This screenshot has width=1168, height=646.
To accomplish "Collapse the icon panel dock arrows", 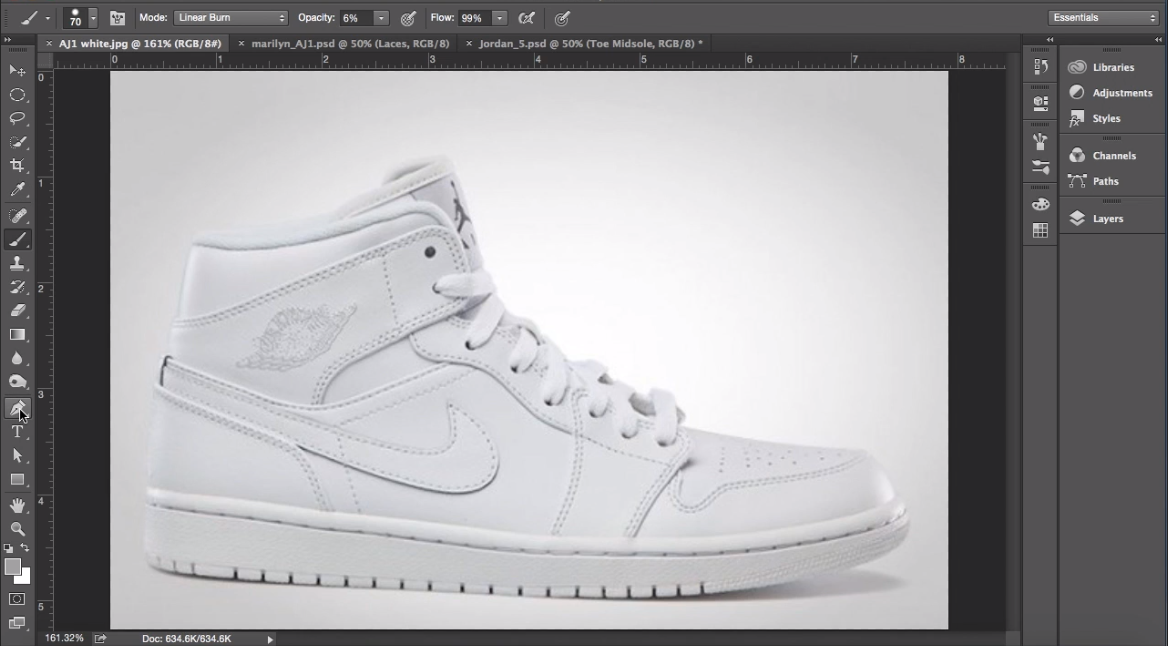I will 1050,39.
